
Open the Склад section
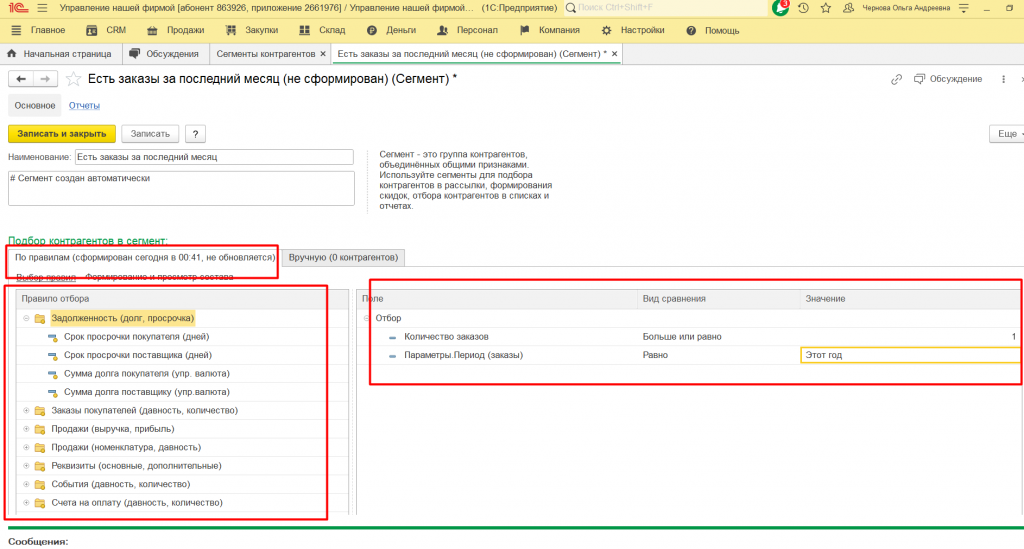322,30
